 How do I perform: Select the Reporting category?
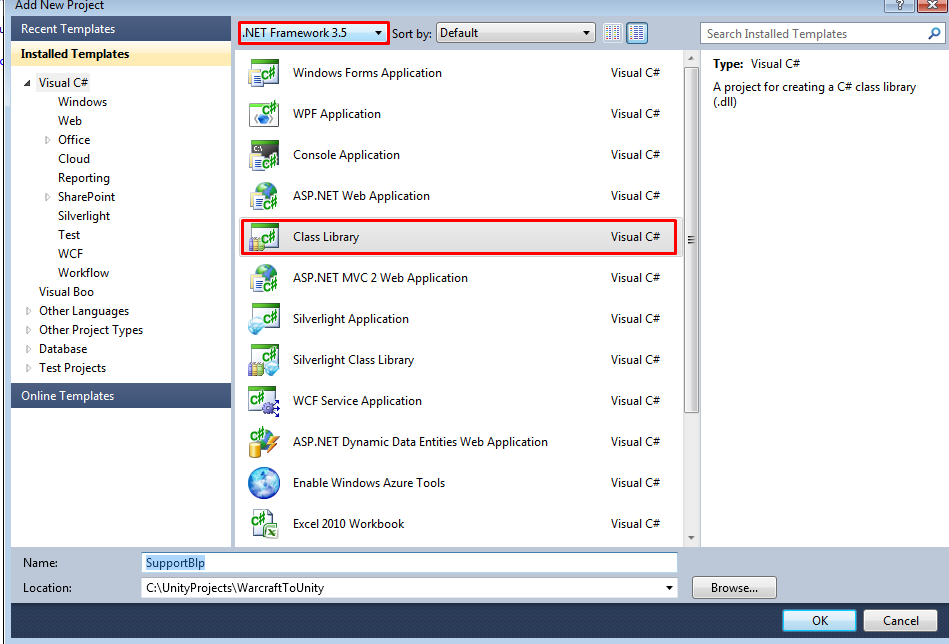click(84, 178)
